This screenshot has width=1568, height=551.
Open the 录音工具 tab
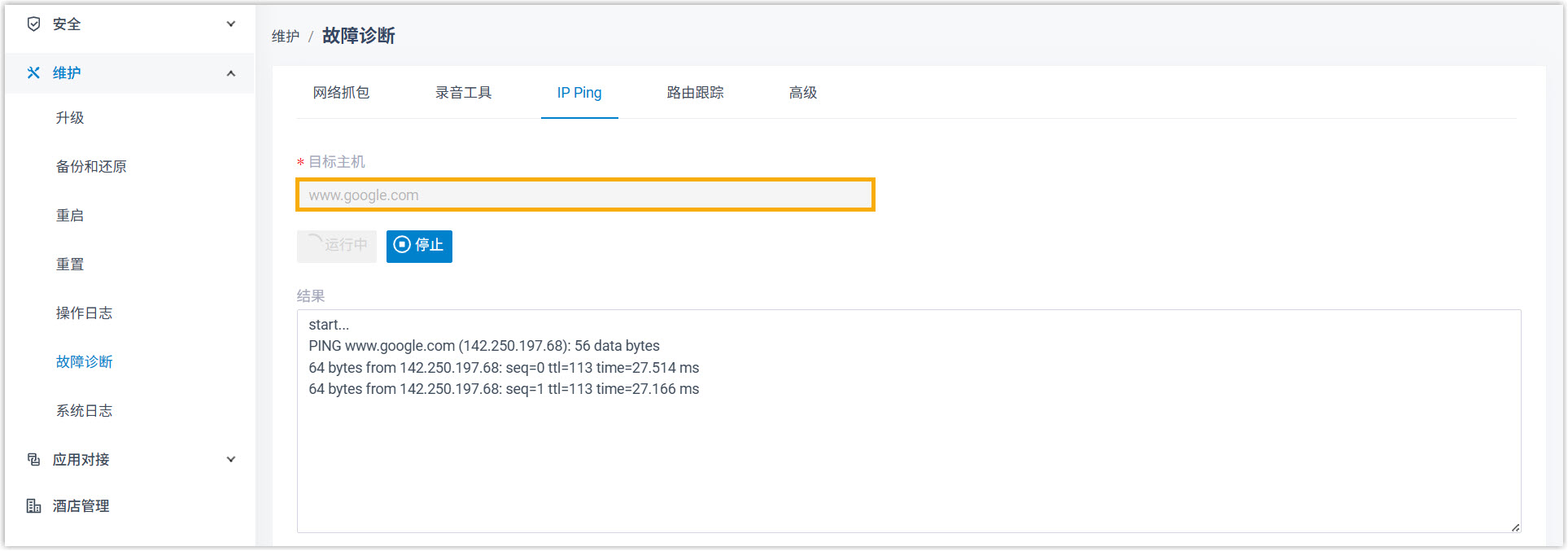463,93
